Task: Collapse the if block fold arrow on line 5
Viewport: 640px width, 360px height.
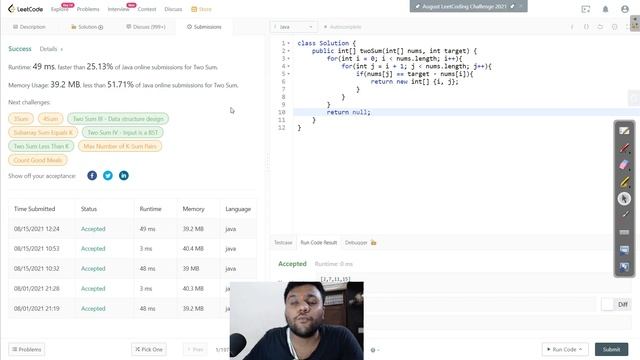Action: tap(289, 74)
